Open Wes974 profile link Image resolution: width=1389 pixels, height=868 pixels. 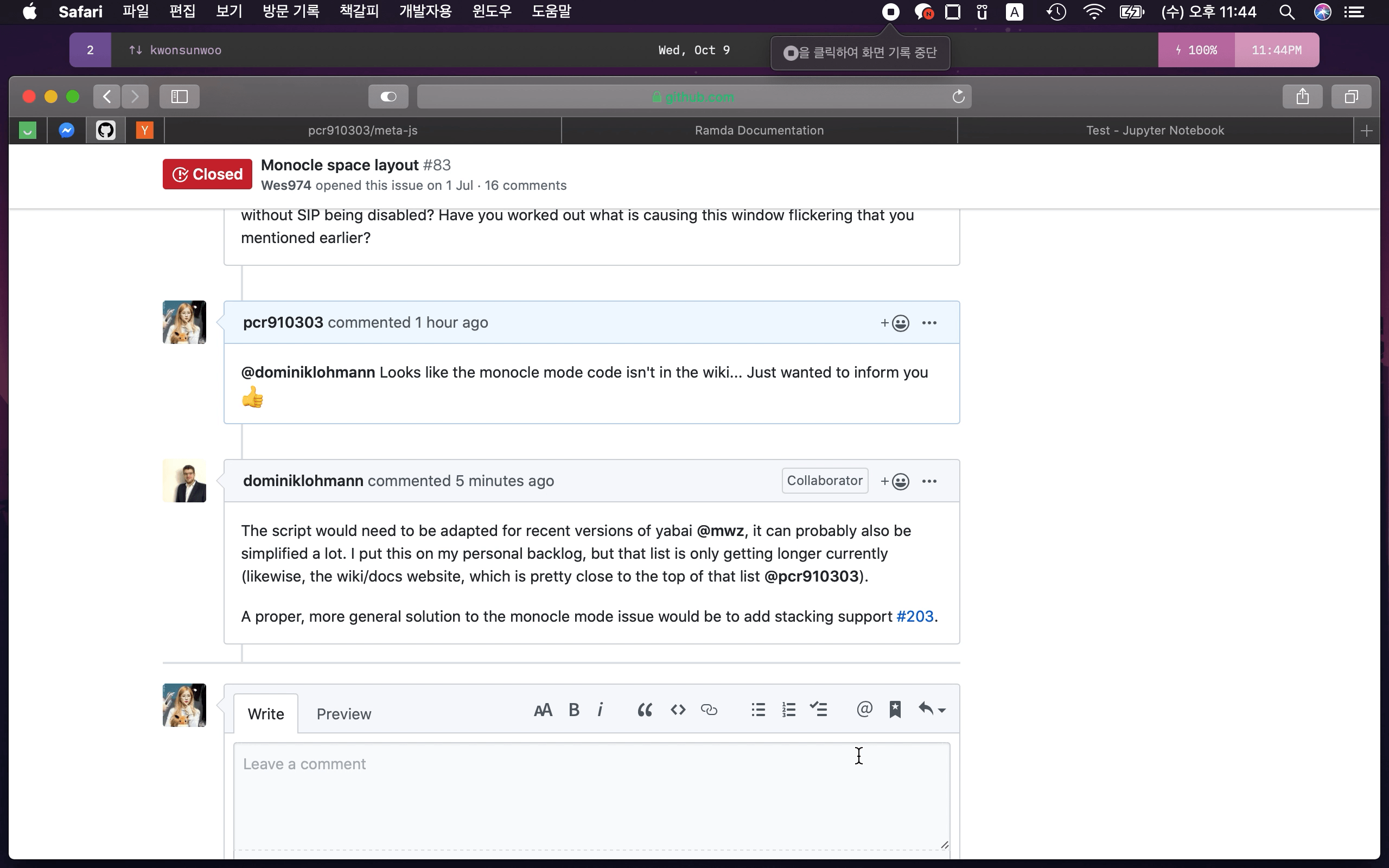tap(286, 186)
